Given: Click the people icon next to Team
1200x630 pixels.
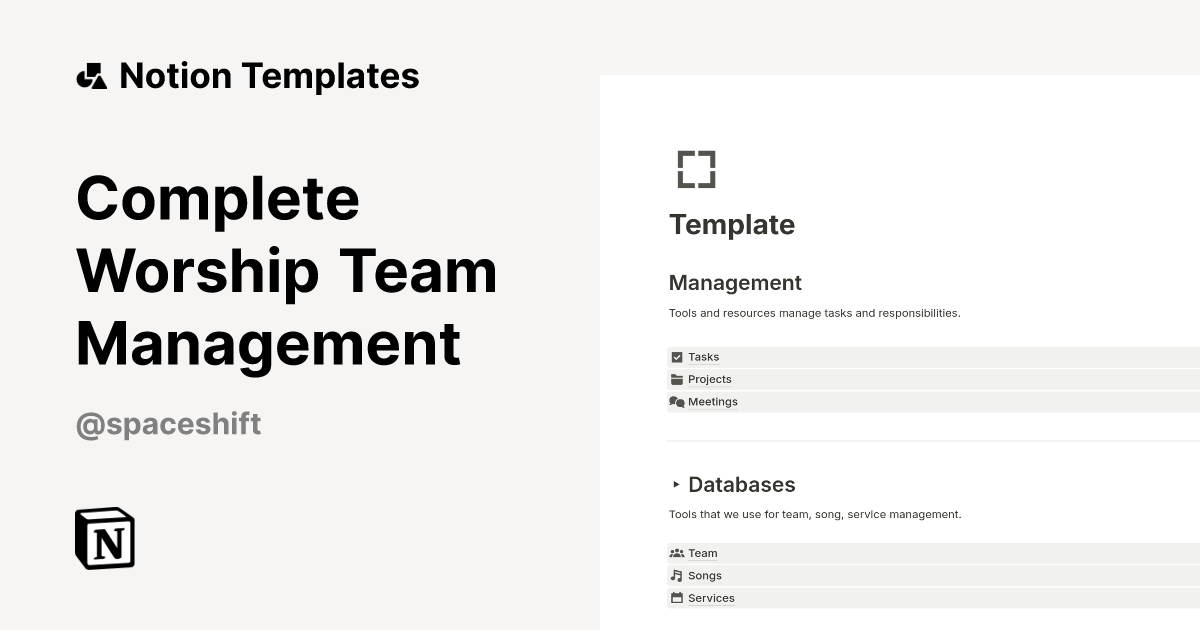Looking at the screenshot, I should coord(677,553).
